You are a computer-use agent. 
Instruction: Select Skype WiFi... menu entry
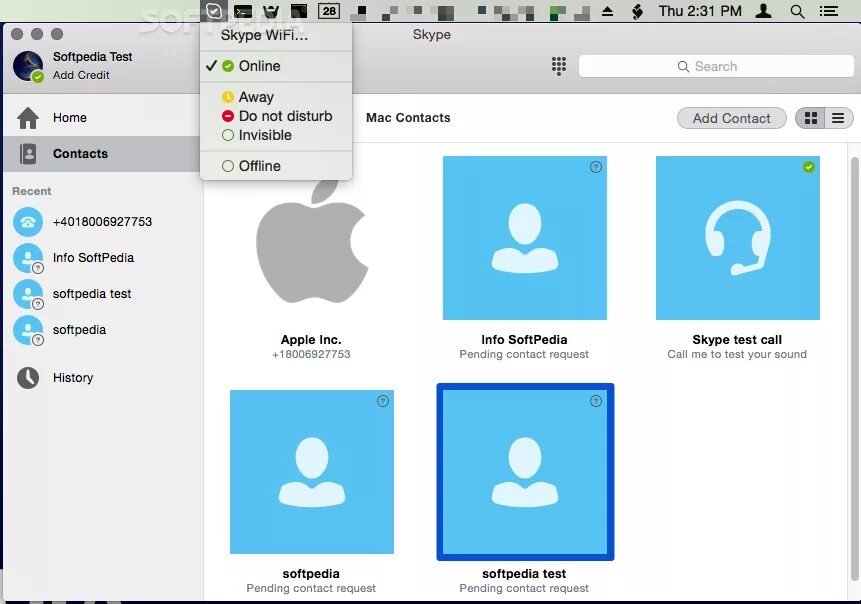(276, 35)
